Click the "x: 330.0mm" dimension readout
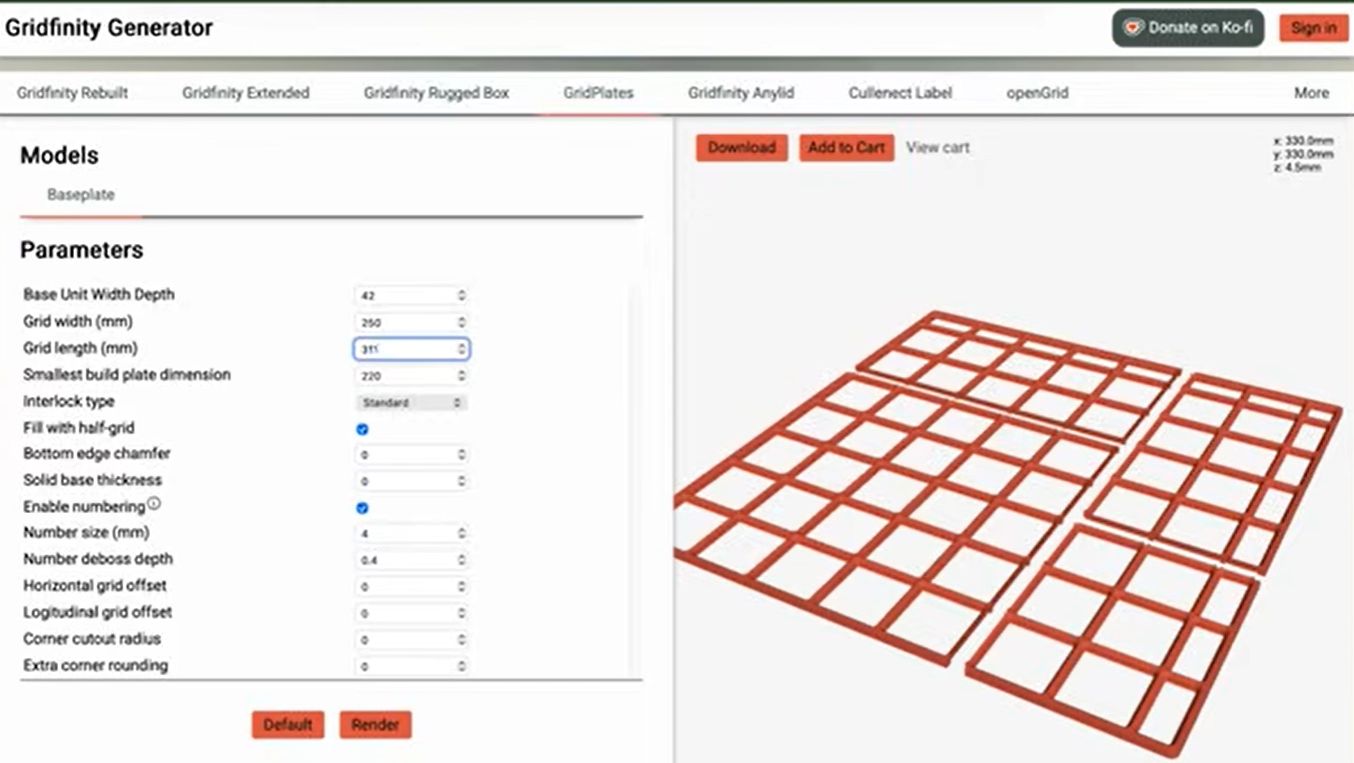This screenshot has width=1354, height=763. point(1303,142)
